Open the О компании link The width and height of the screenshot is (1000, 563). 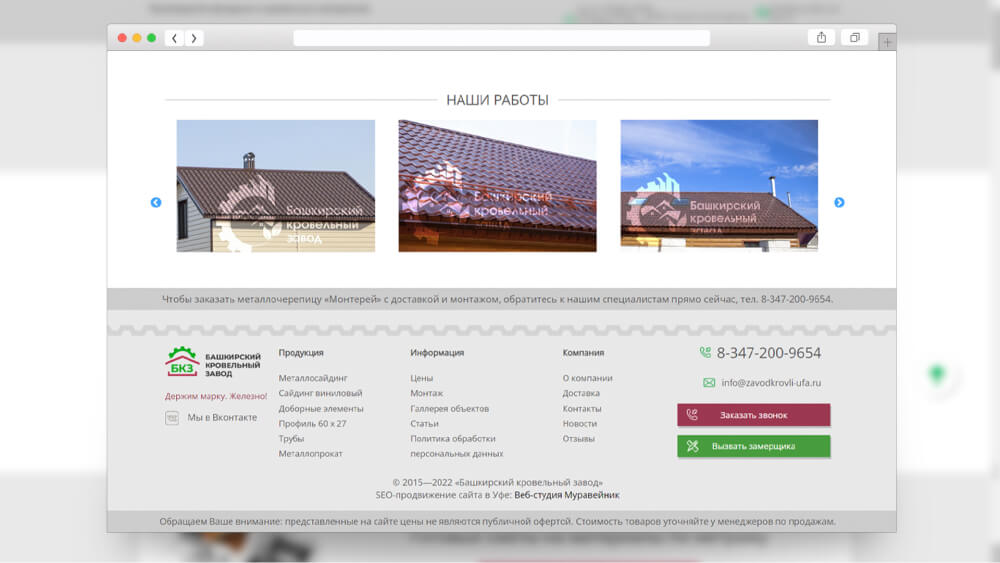pos(587,378)
